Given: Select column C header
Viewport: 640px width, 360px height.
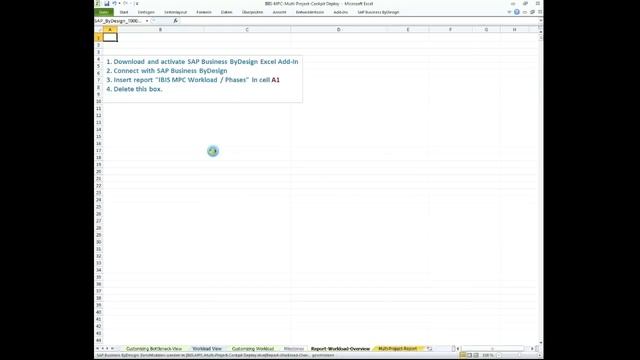Looking at the screenshot, I should click(x=247, y=29).
